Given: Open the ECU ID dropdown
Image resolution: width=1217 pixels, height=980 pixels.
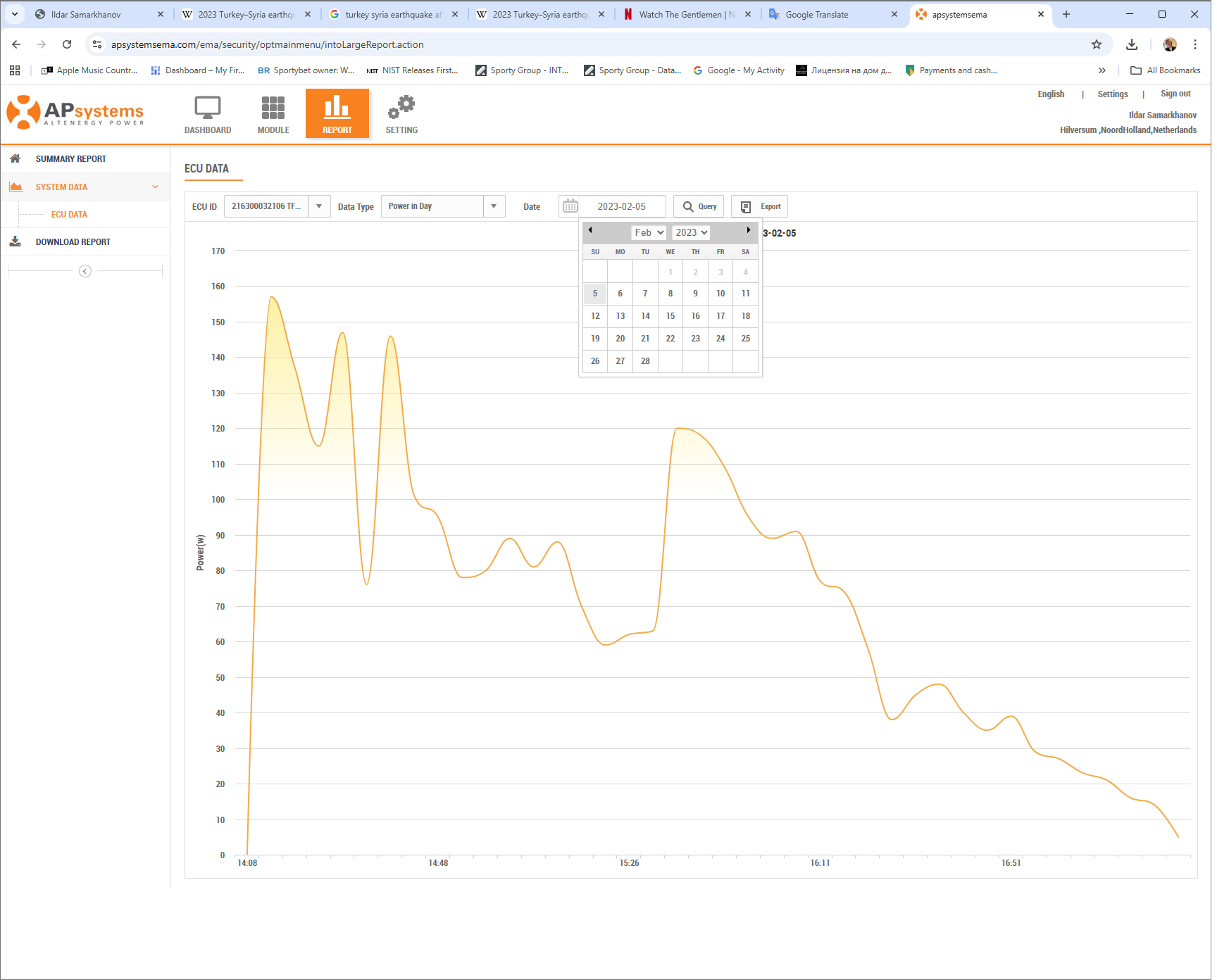Looking at the screenshot, I should click(x=319, y=206).
